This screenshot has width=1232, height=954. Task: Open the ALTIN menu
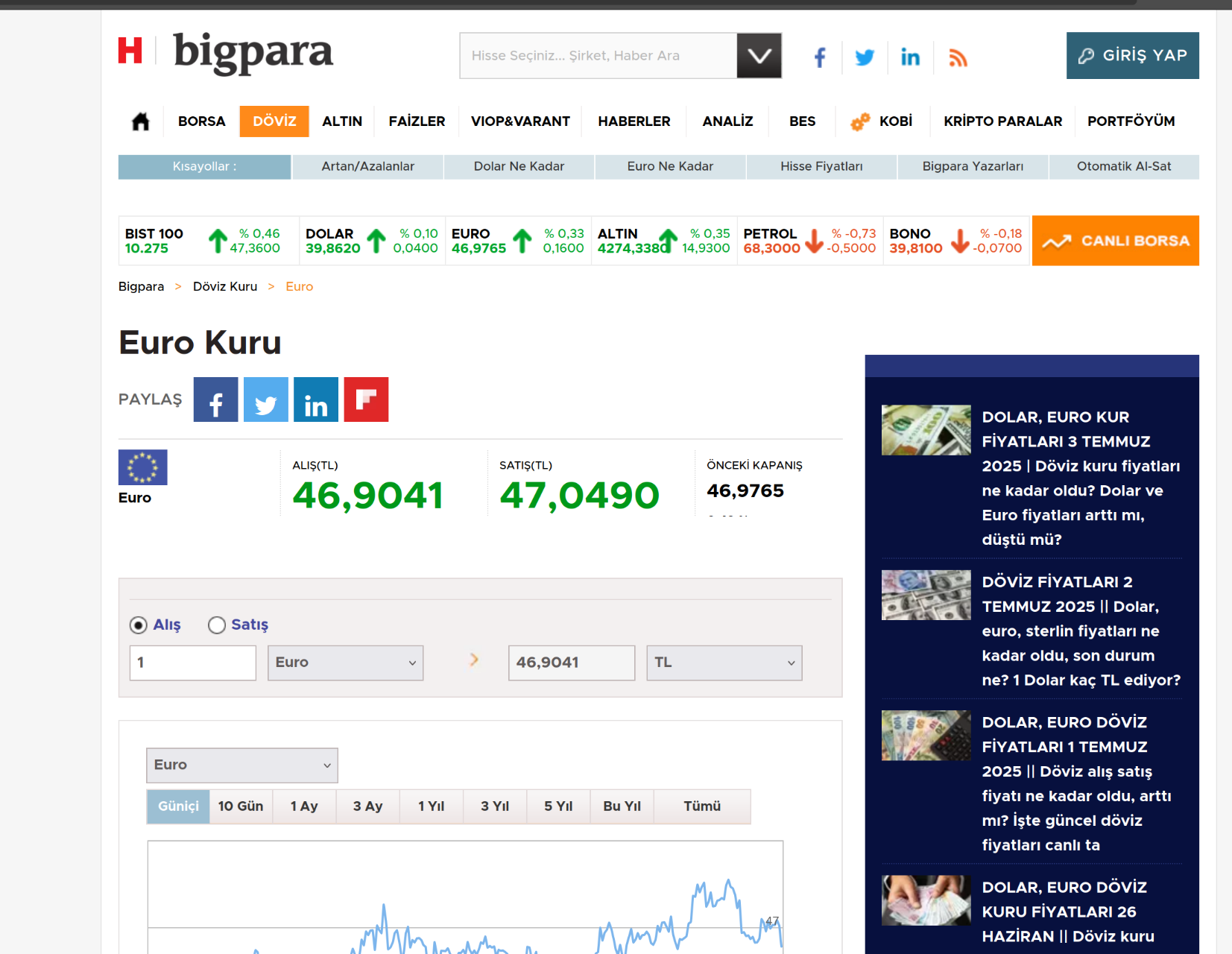click(342, 121)
